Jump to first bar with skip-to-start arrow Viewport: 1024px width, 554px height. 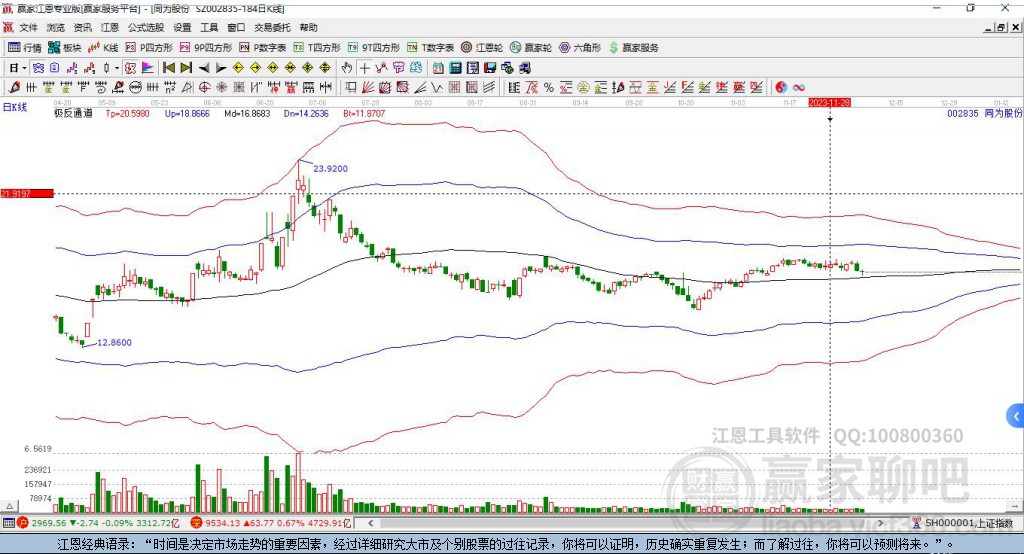pos(168,67)
